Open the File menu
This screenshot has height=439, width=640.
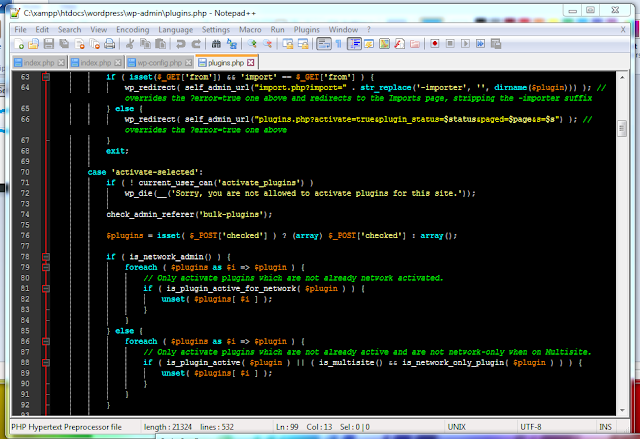(x=20, y=29)
